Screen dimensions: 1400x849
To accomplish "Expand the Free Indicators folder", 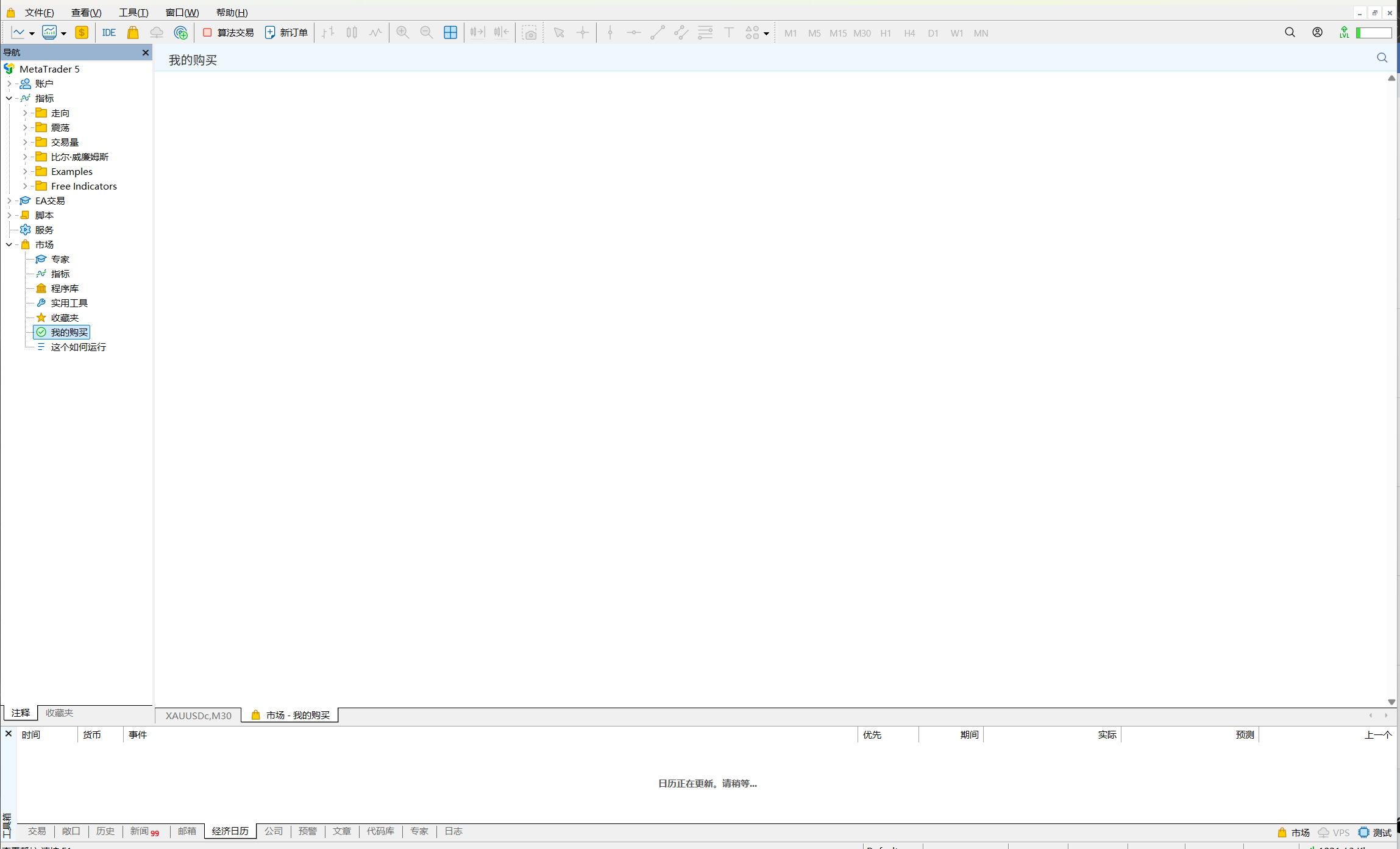I will click(25, 186).
